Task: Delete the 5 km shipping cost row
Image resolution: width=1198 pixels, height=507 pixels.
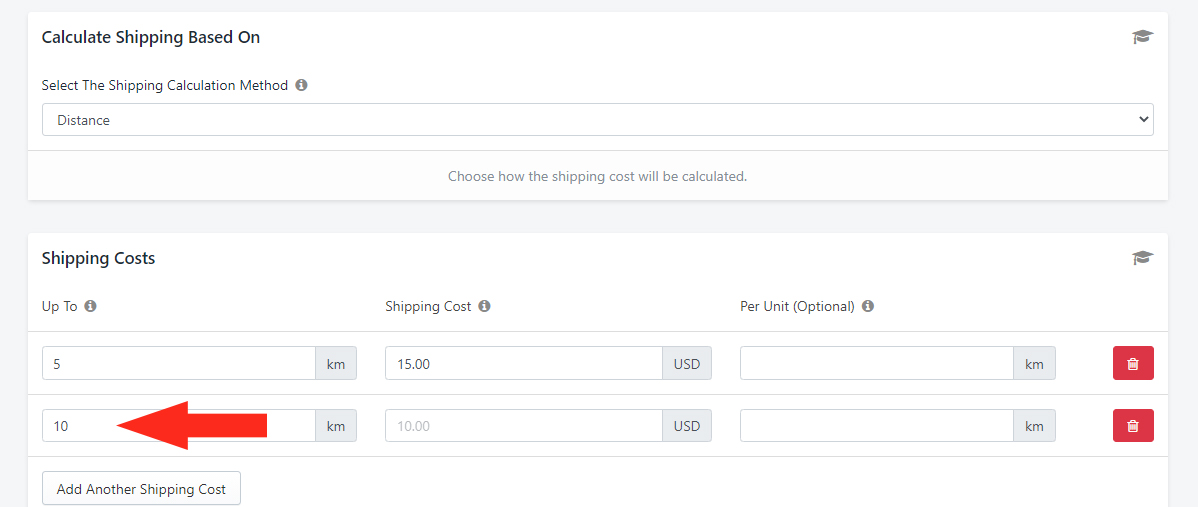Action: click(x=1132, y=364)
